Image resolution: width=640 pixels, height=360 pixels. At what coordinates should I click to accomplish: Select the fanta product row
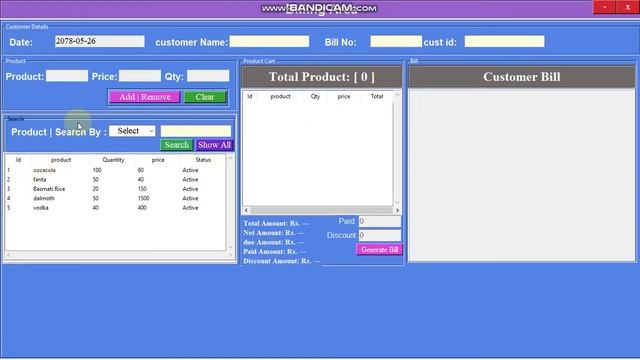pos(115,179)
